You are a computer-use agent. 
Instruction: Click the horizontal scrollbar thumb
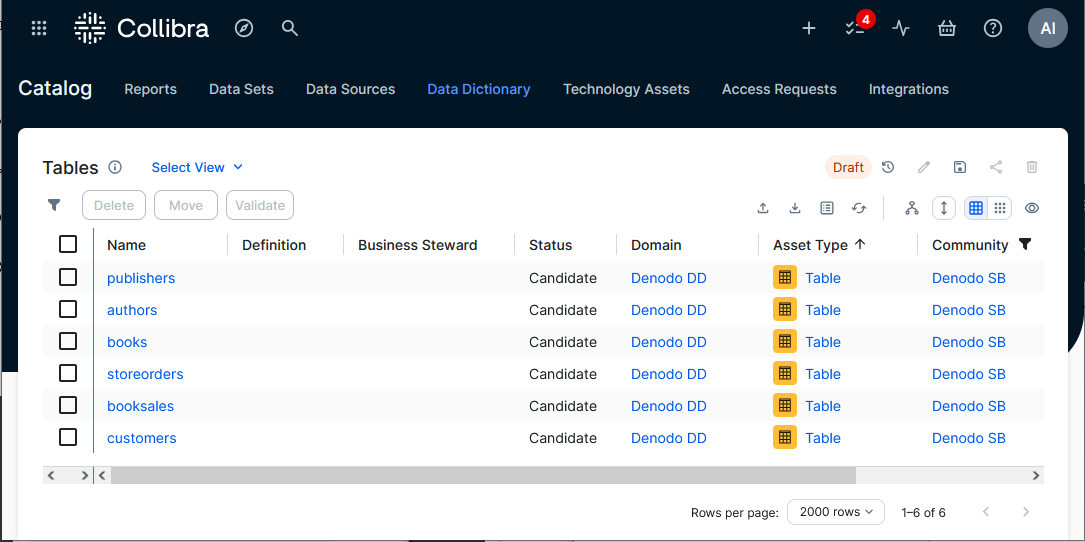(x=483, y=476)
